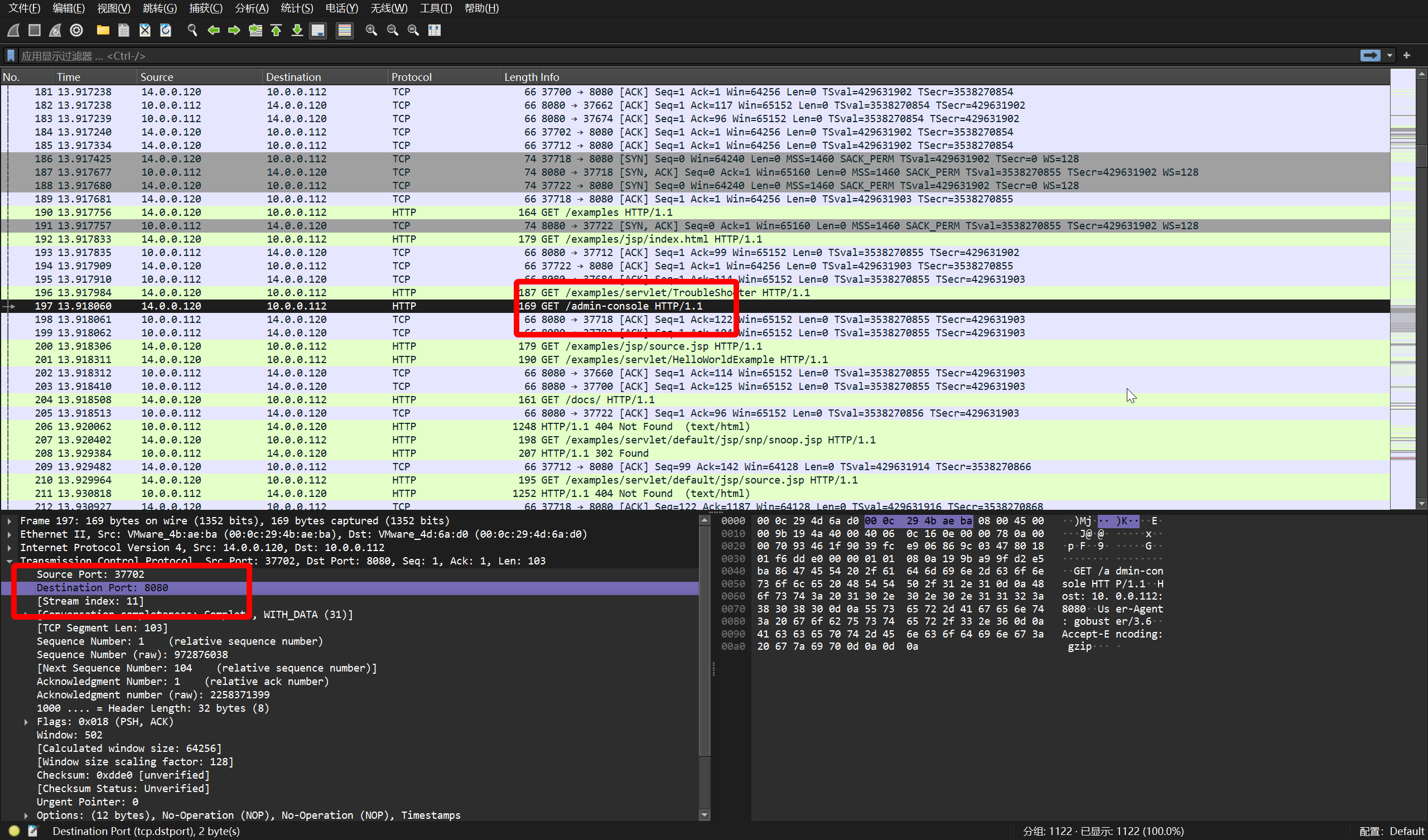Image resolution: width=1428 pixels, height=840 pixels.
Task: Sort by the Protocol column header
Action: 444,77
